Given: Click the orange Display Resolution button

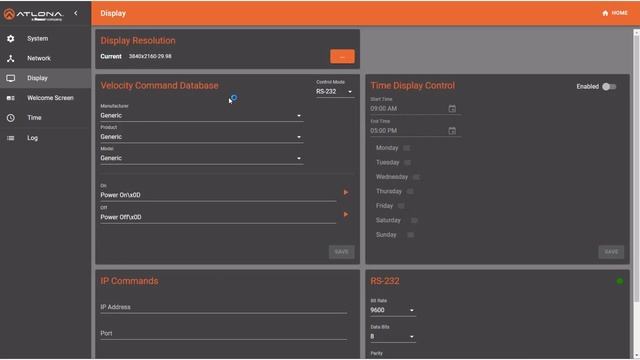Looking at the screenshot, I should coord(342,57).
